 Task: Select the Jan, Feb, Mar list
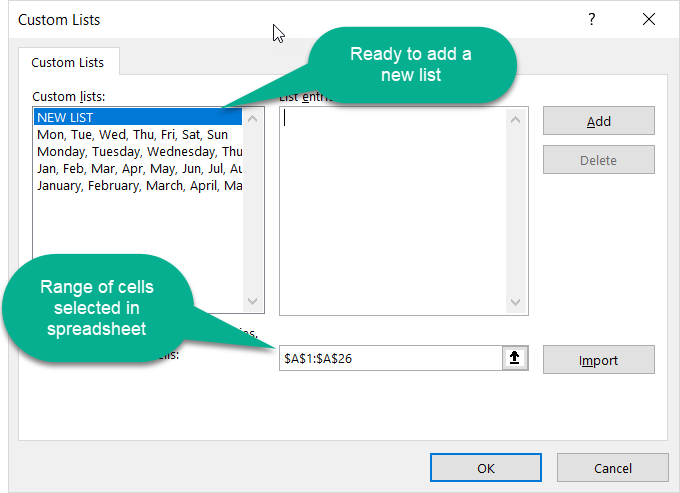[138, 168]
